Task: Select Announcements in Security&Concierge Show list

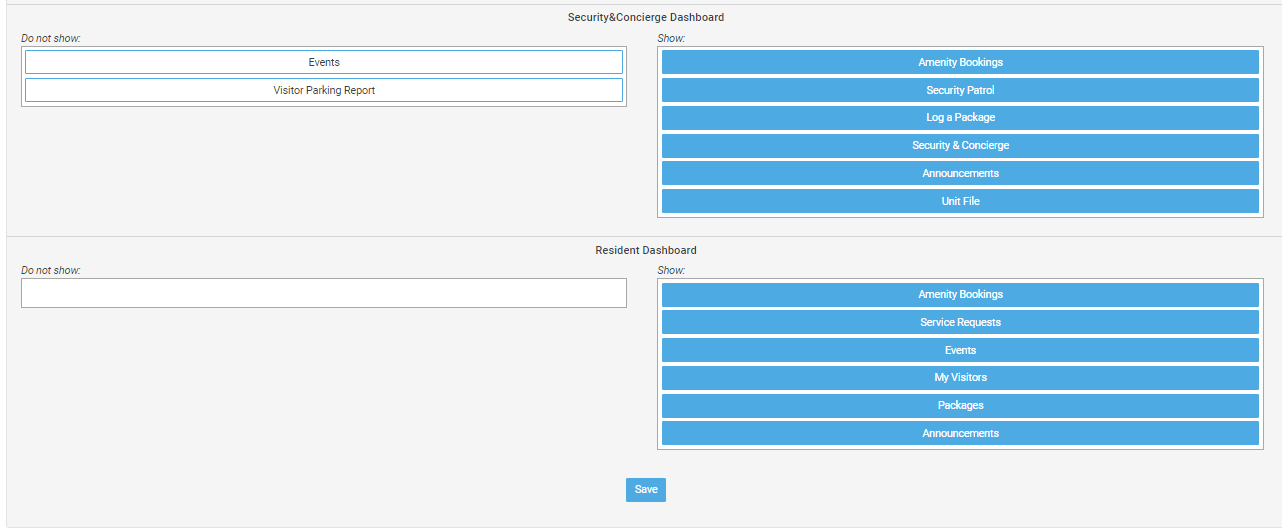Action: pos(960,173)
